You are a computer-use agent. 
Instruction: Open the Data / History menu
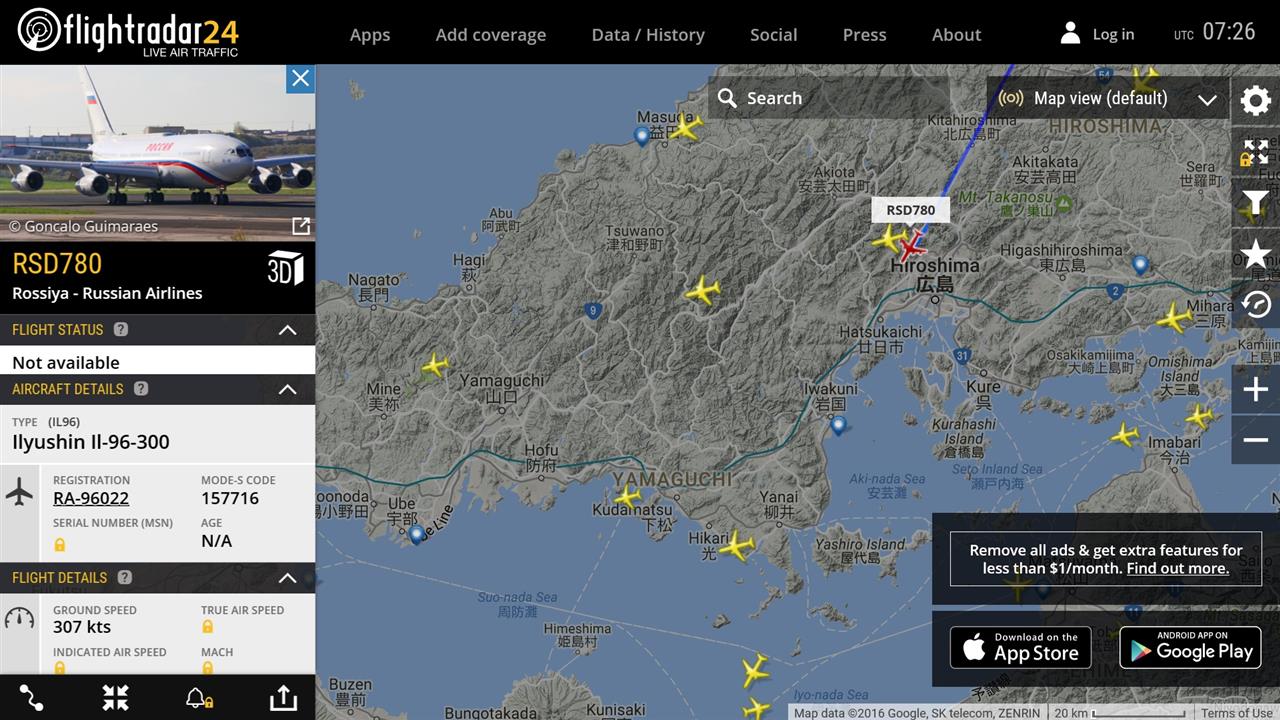648,34
